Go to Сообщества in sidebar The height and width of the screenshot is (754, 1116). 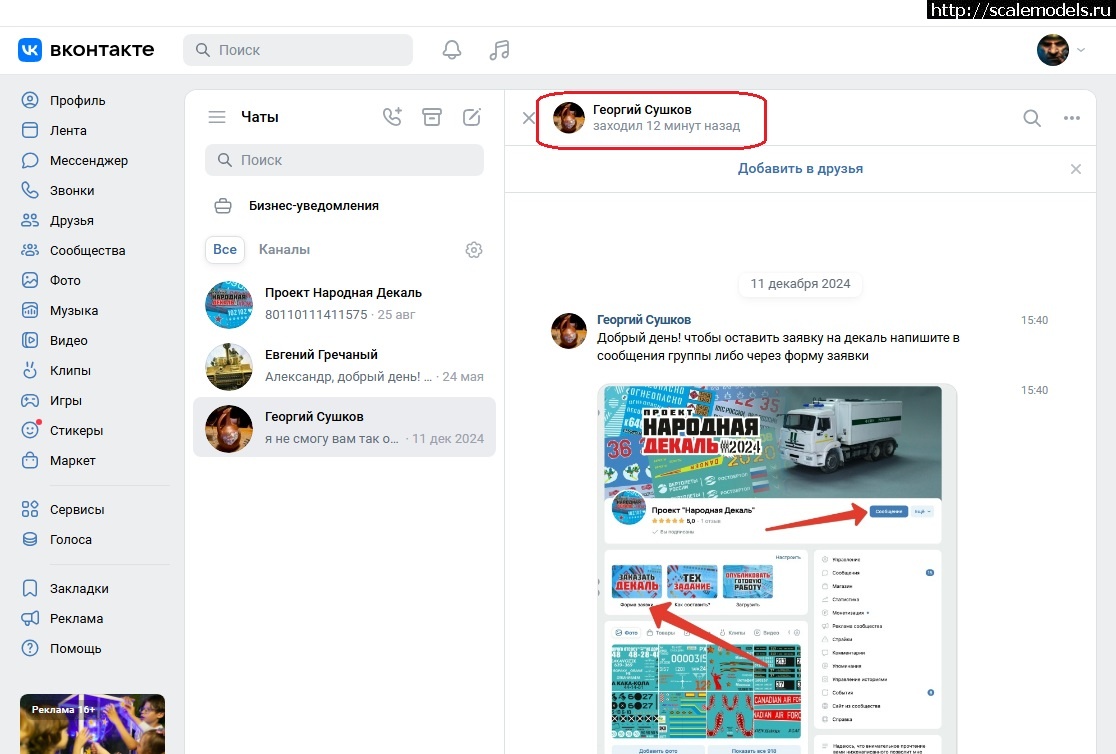click(87, 250)
